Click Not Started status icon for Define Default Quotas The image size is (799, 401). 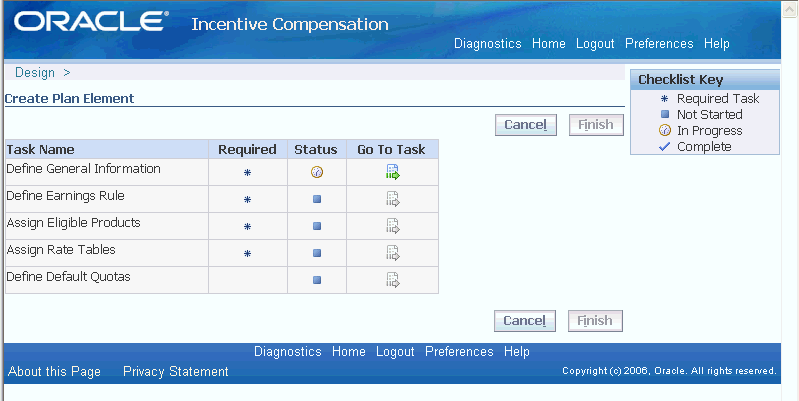317,280
